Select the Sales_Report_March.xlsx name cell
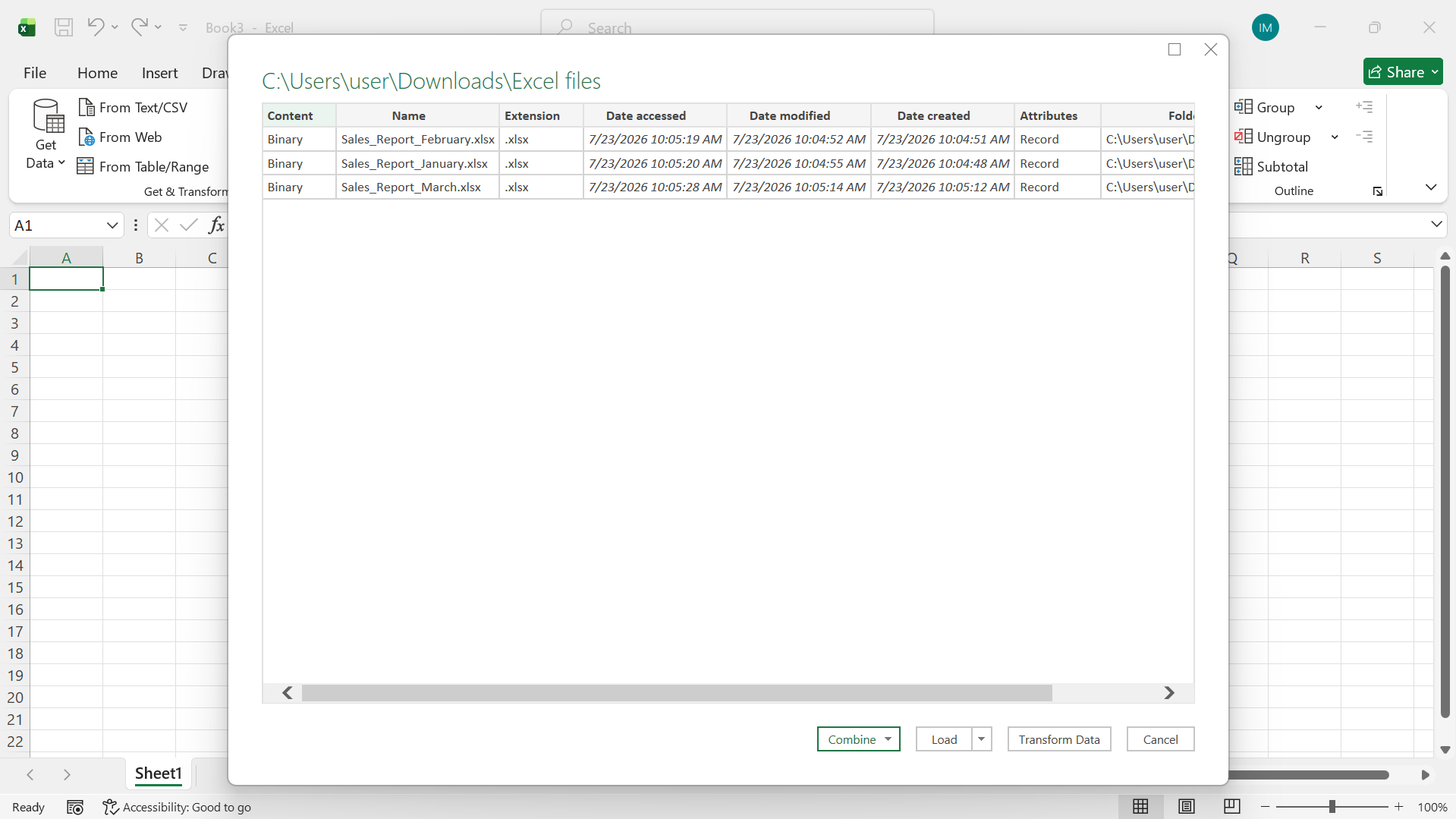 point(417,187)
